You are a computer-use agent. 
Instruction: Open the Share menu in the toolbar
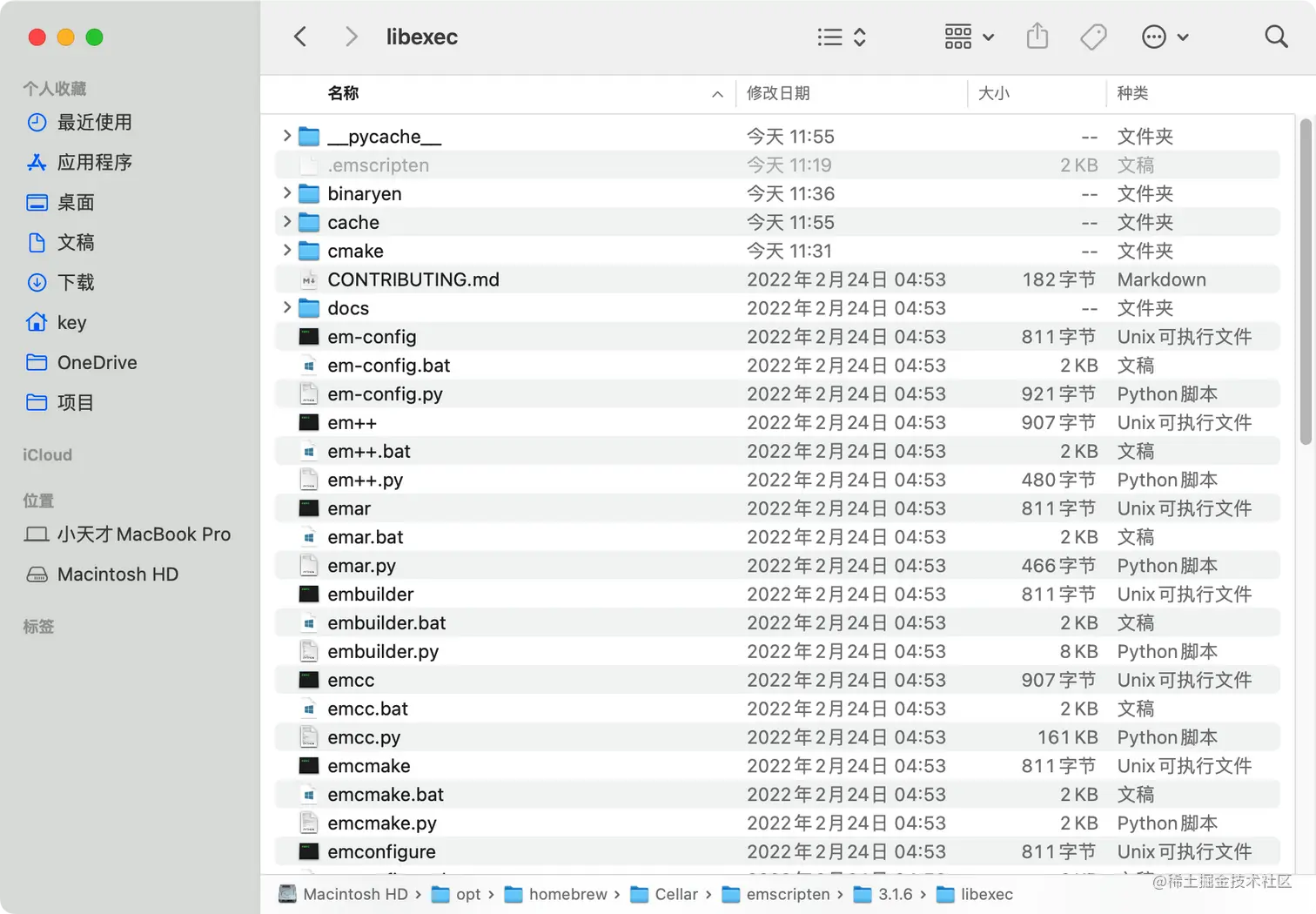[x=1037, y=37]
